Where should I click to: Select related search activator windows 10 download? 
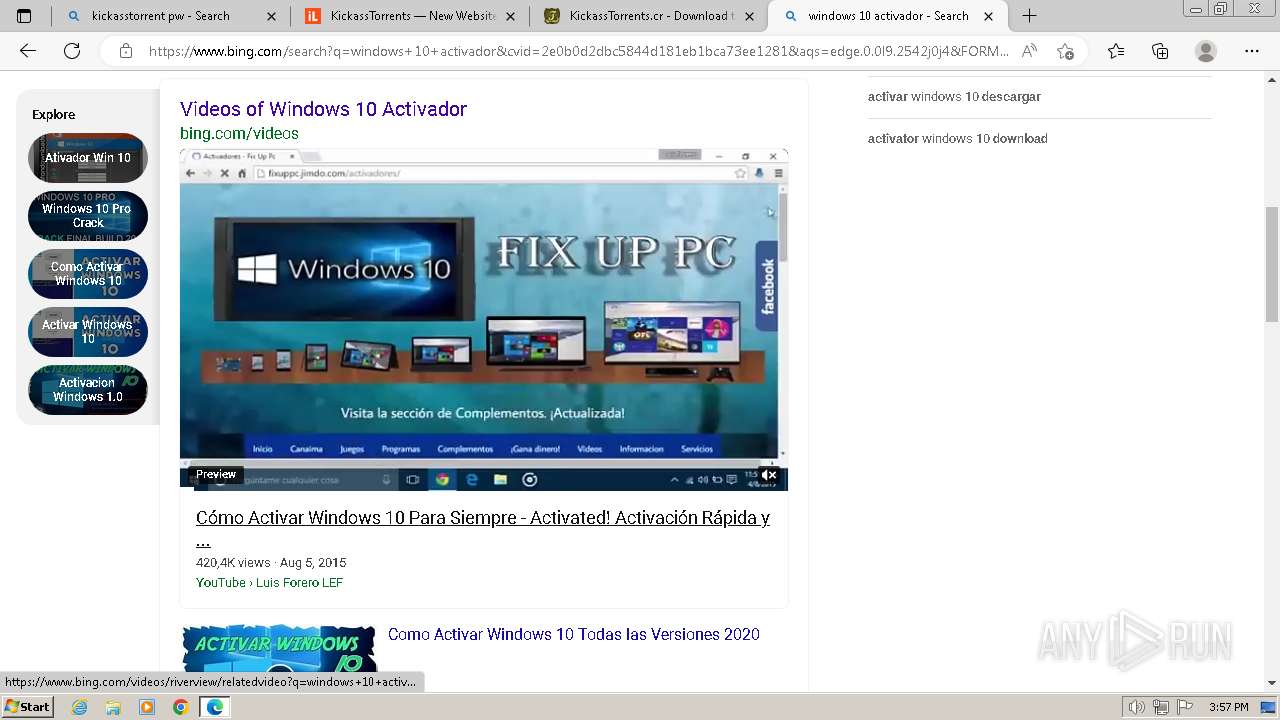click(x=957, y=139)
